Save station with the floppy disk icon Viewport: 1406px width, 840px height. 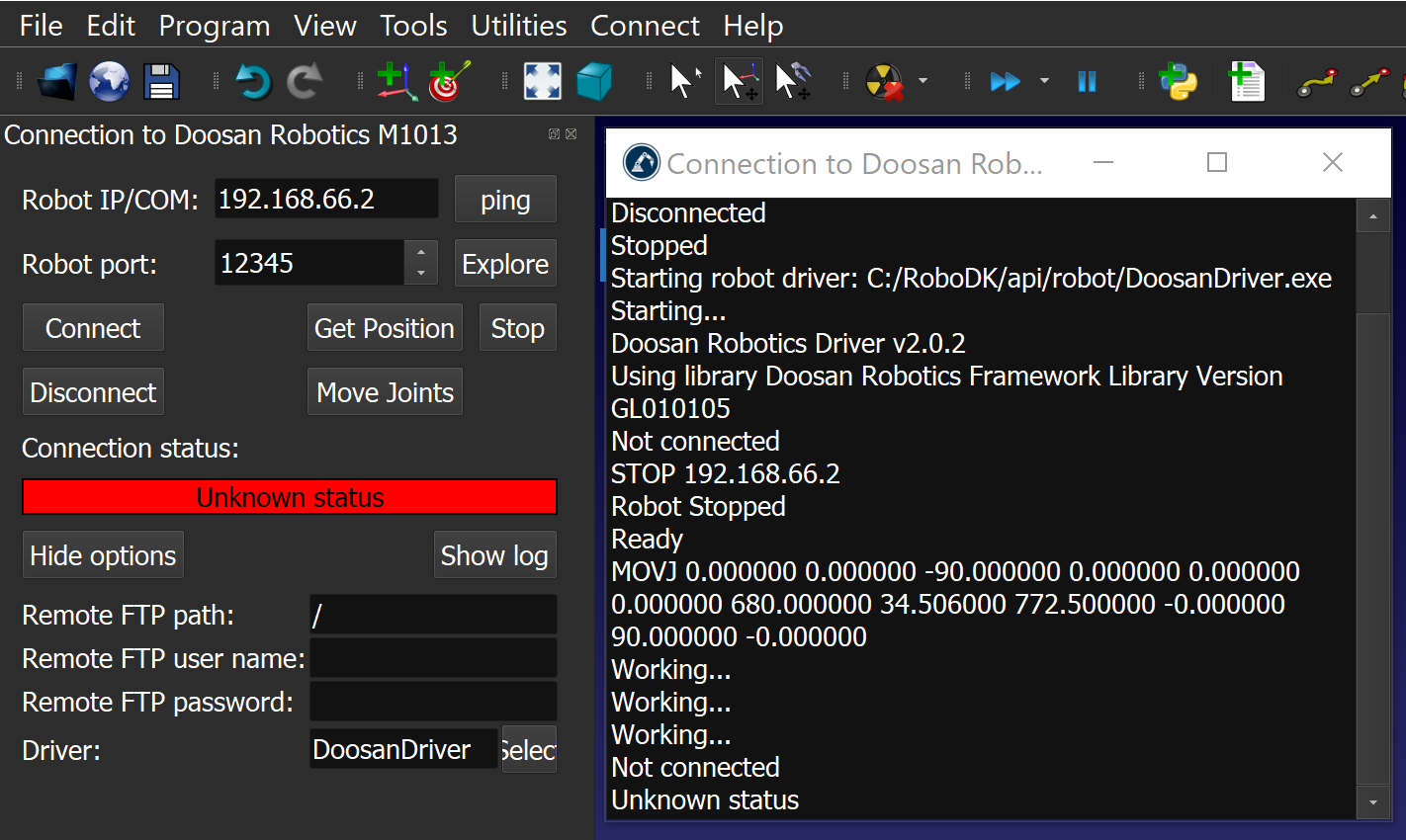click(x=161, y=81)
